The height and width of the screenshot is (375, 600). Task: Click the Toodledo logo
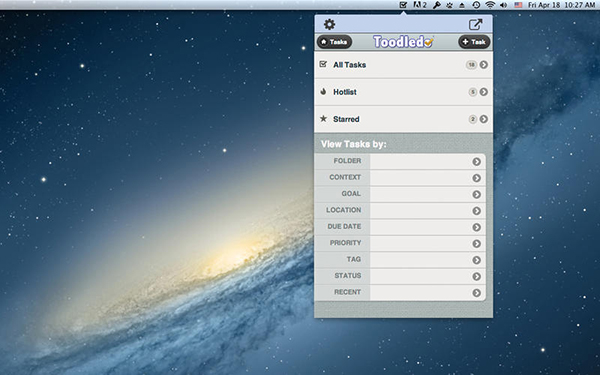403,42
